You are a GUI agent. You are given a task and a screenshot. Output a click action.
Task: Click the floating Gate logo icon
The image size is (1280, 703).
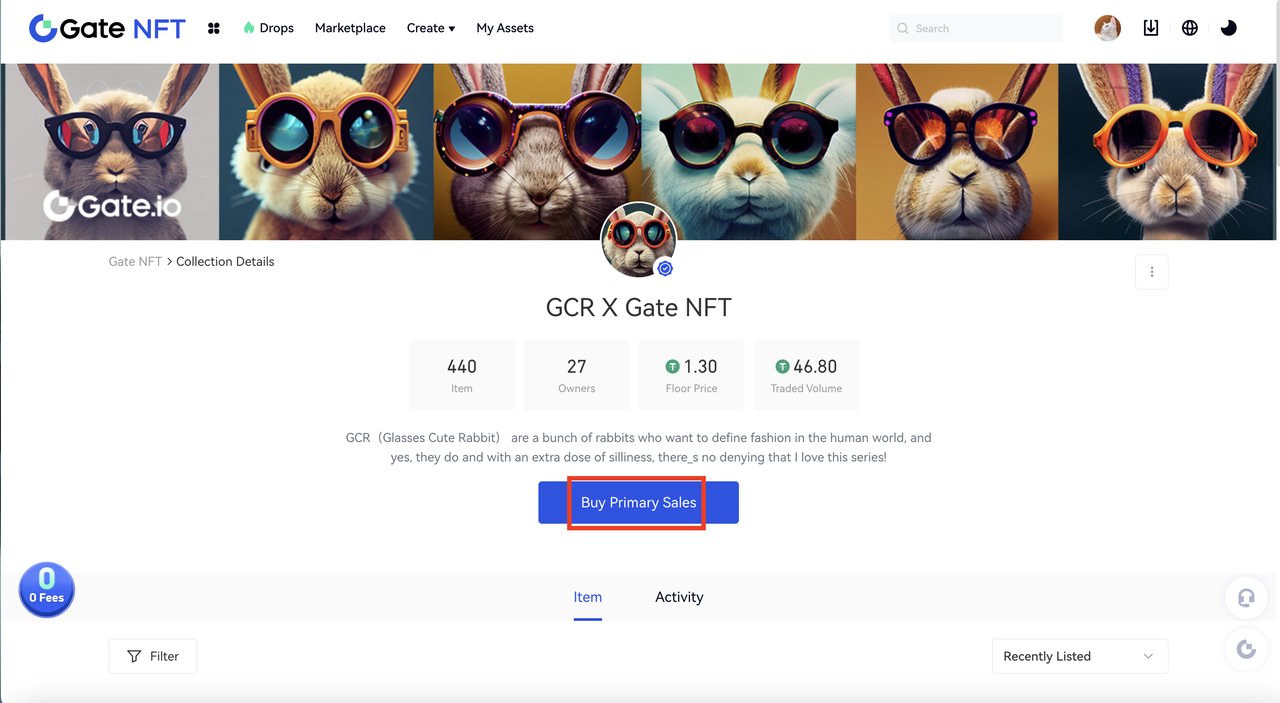click(x=1246, y=650)
